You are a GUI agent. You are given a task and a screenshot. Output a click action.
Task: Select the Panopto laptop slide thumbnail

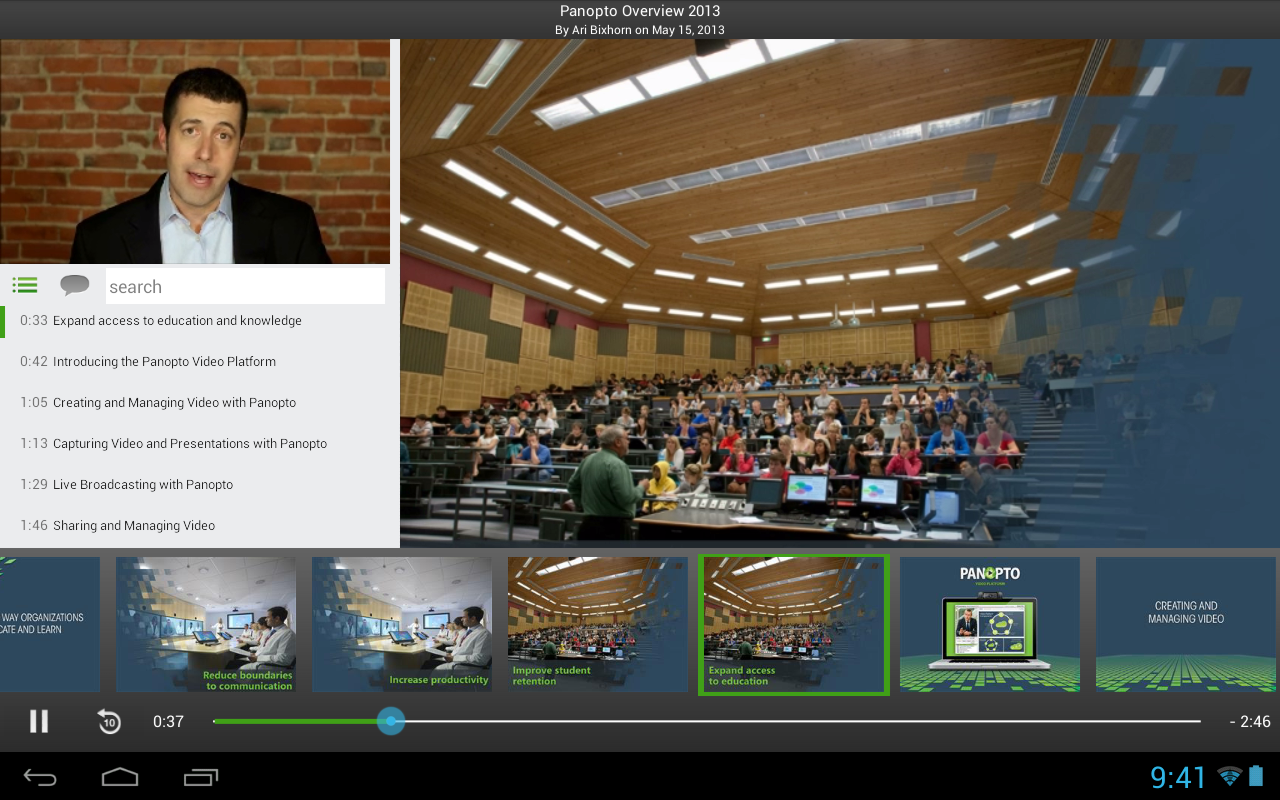point(989,625)
